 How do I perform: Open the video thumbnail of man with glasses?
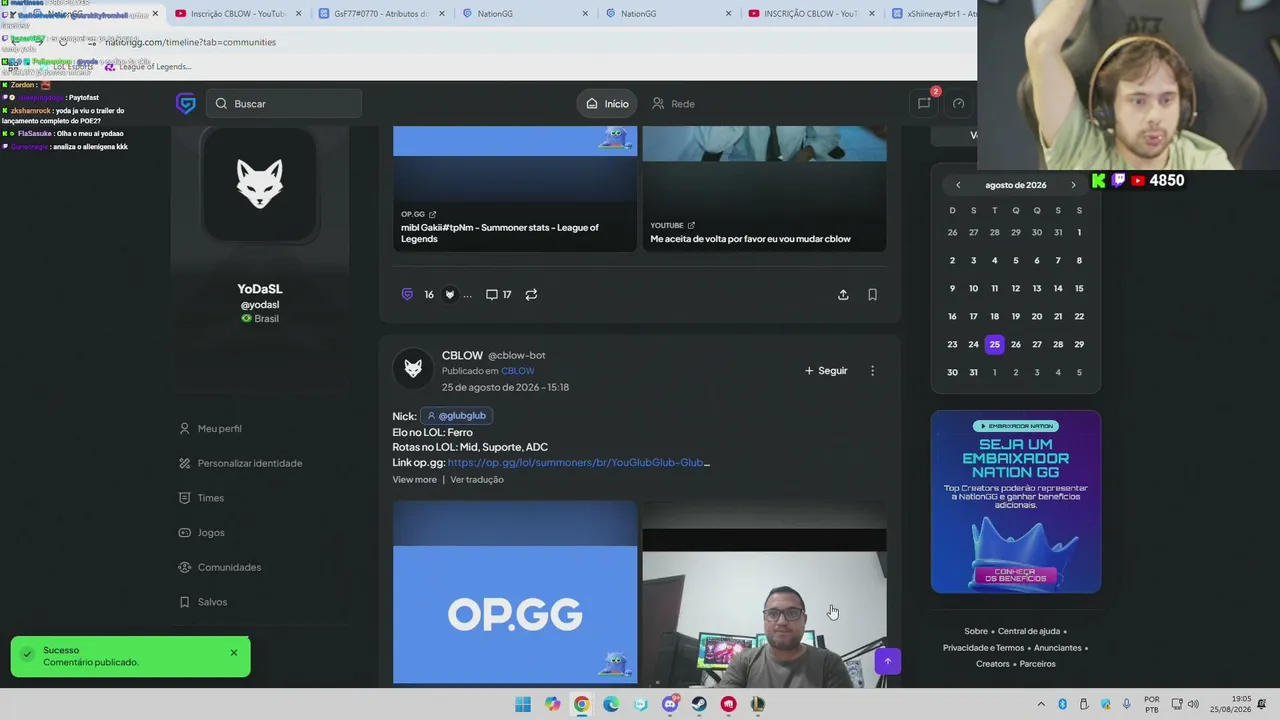pos(764,593)
